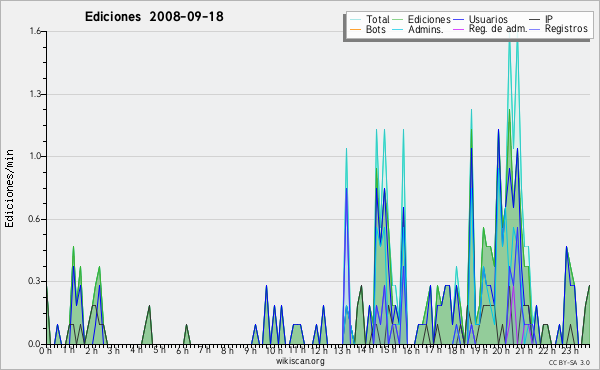Click the chart title Ediciones 2008-09-18

[154, 17]
